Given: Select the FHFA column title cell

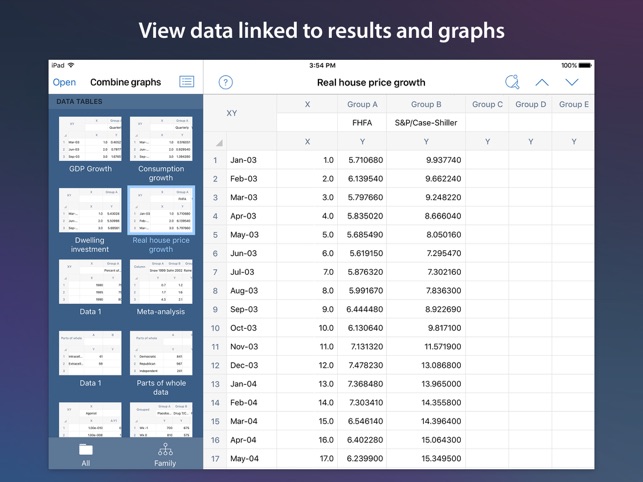Looking at the screenshot, I should 362,123.
